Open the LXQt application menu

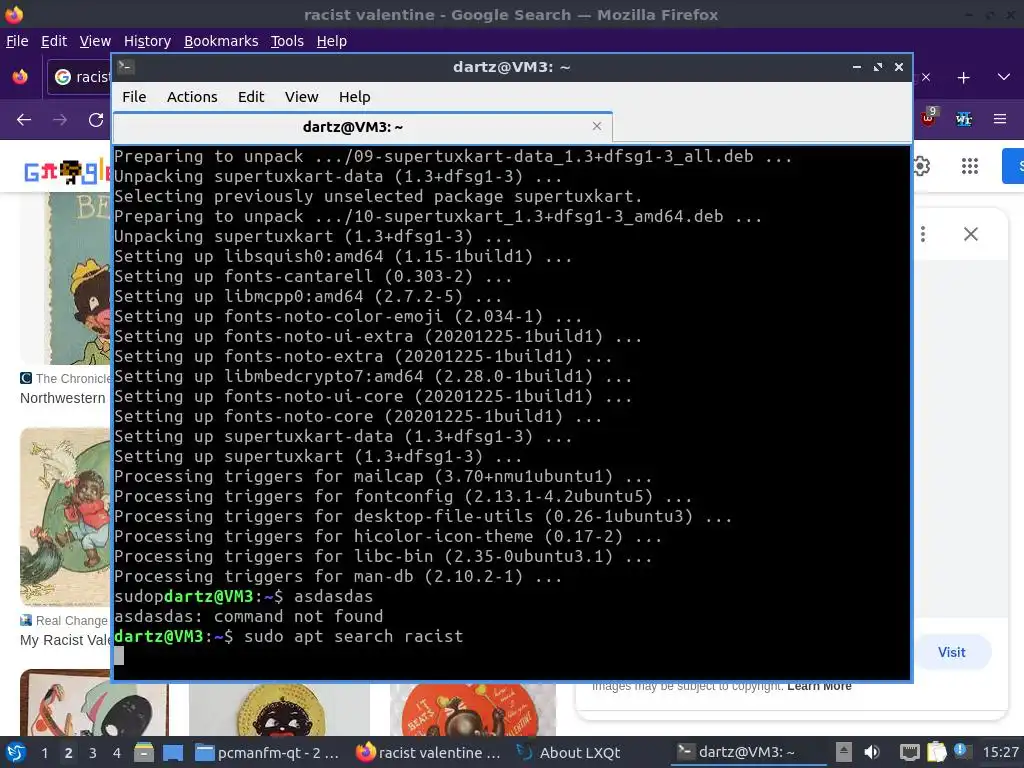pyautogui.click(x=16, y=752)
